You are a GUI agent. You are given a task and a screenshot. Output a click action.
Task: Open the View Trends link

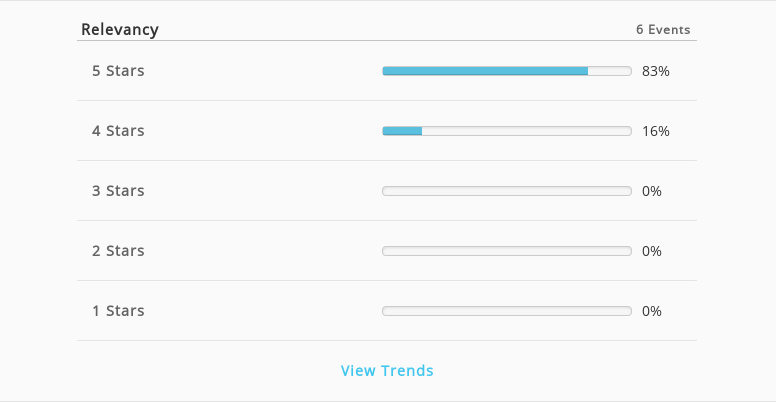[x=387, y=370]
